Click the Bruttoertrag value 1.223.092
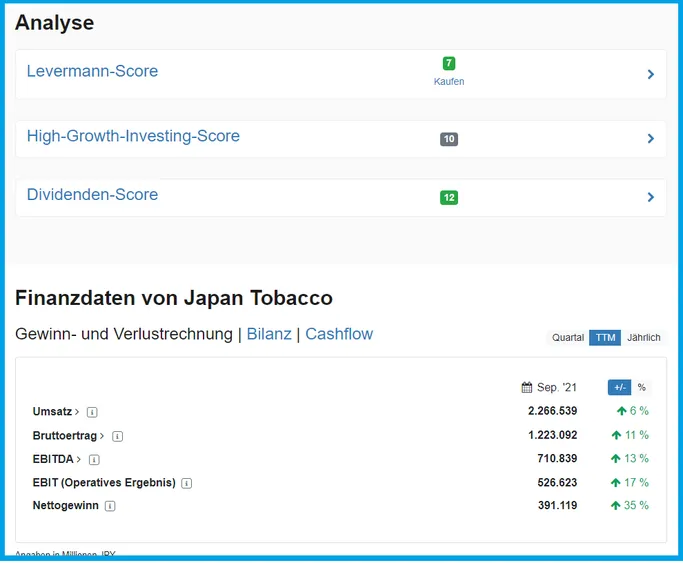 552,435
